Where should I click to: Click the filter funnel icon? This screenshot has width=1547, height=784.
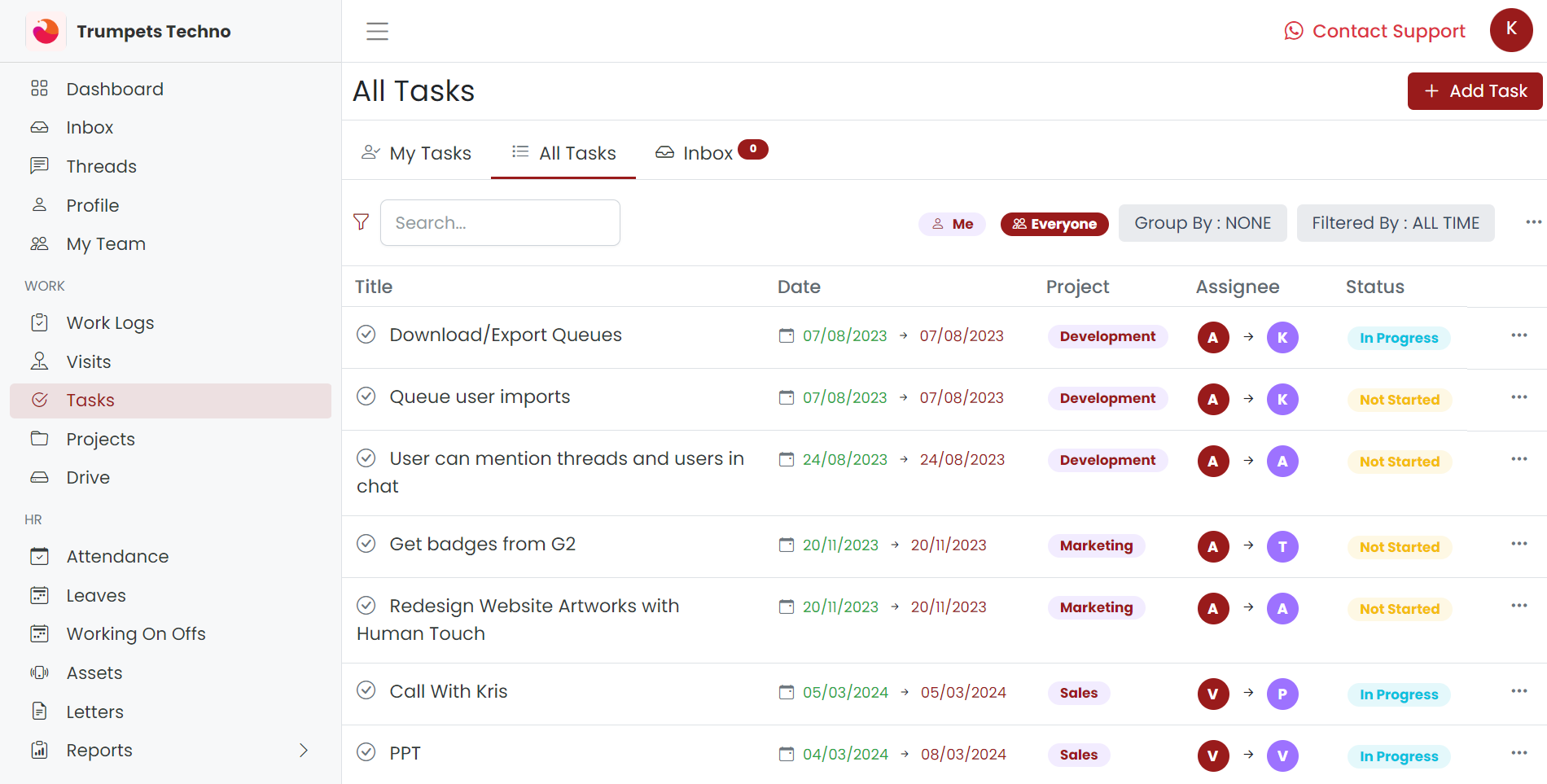tap(361, 222)
